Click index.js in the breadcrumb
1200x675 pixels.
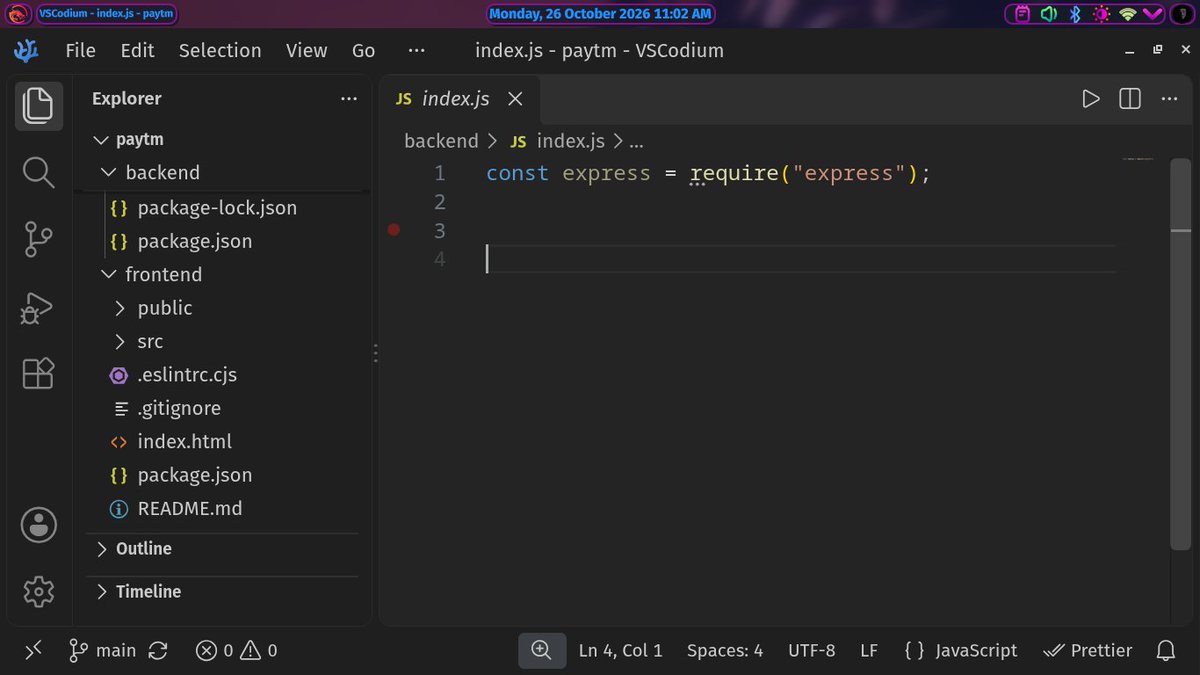[571, 141]
